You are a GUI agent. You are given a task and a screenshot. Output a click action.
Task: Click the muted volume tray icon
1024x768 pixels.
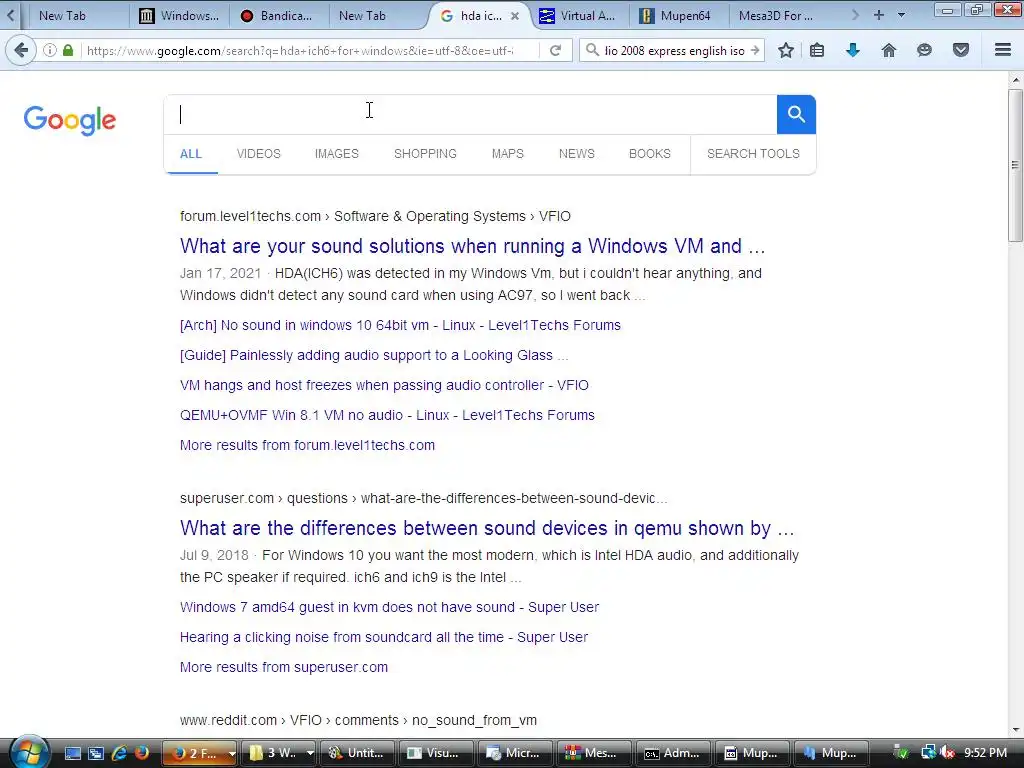point(948,753)
